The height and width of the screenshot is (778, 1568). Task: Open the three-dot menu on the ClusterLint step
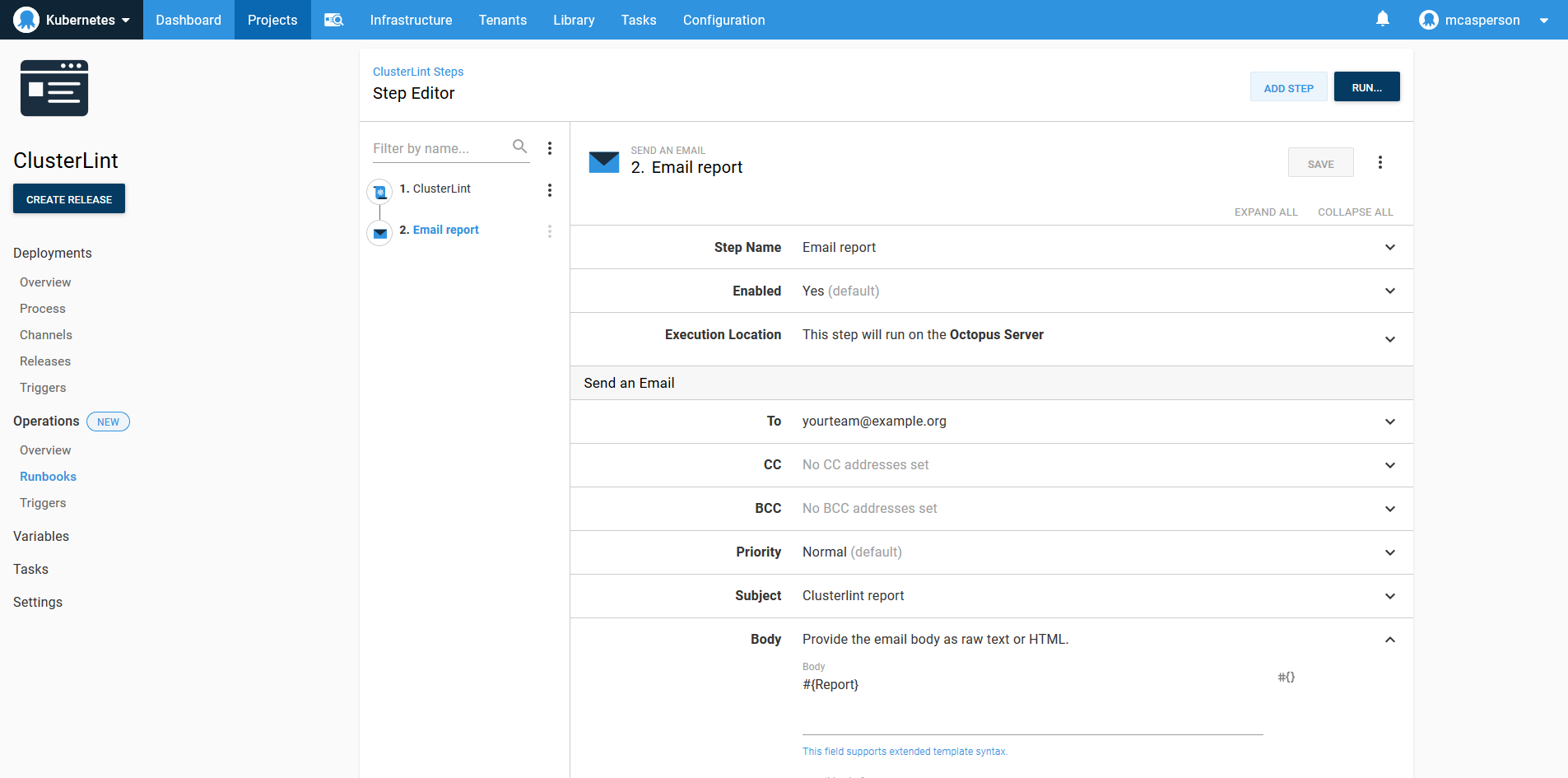[x=550, y=190]
